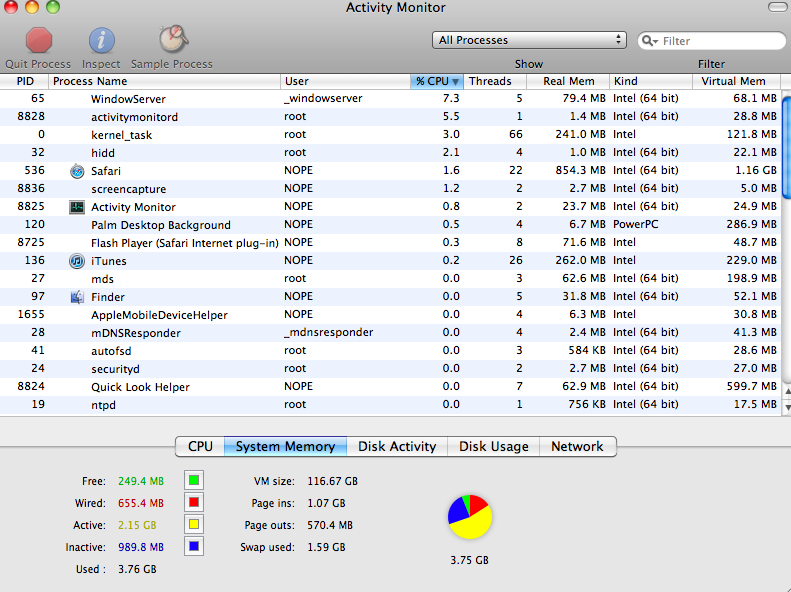Click the toolbar toggle pill button in title bar
This screenshot has height=592, width=791.
pos(777,7)
